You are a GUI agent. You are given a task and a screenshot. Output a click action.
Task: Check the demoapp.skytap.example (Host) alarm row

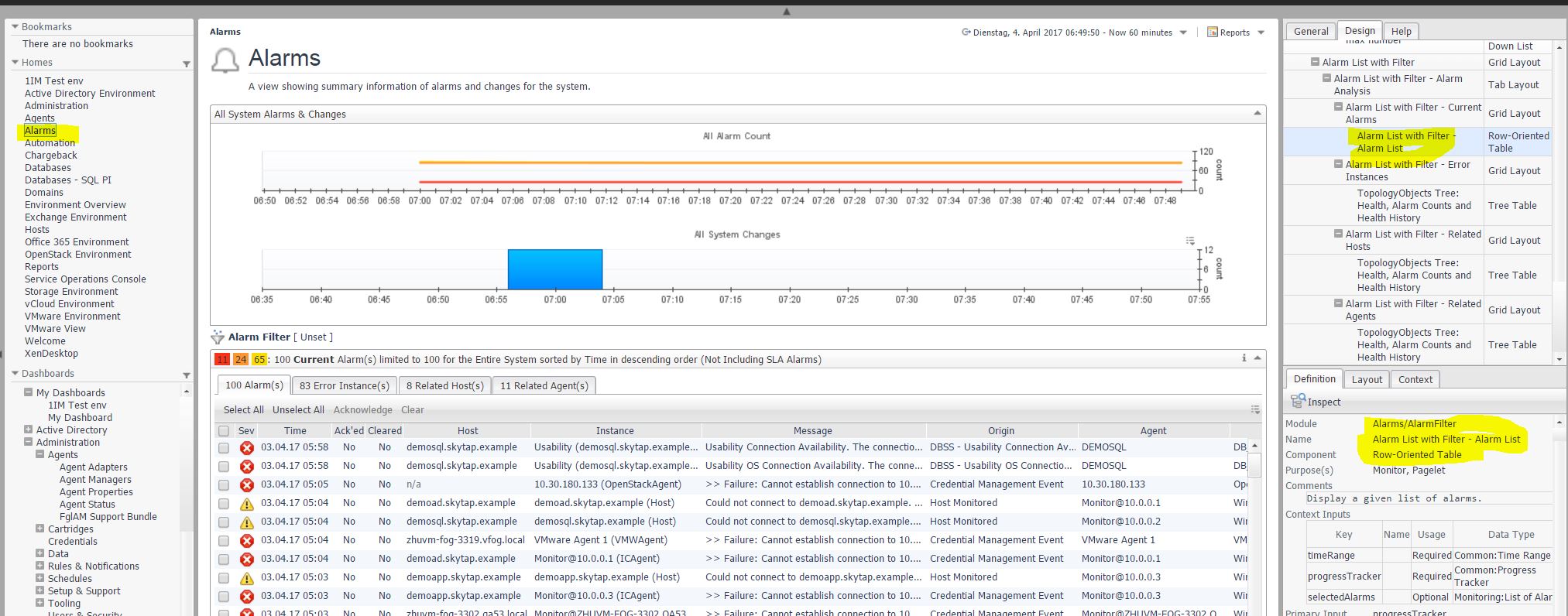224,577
